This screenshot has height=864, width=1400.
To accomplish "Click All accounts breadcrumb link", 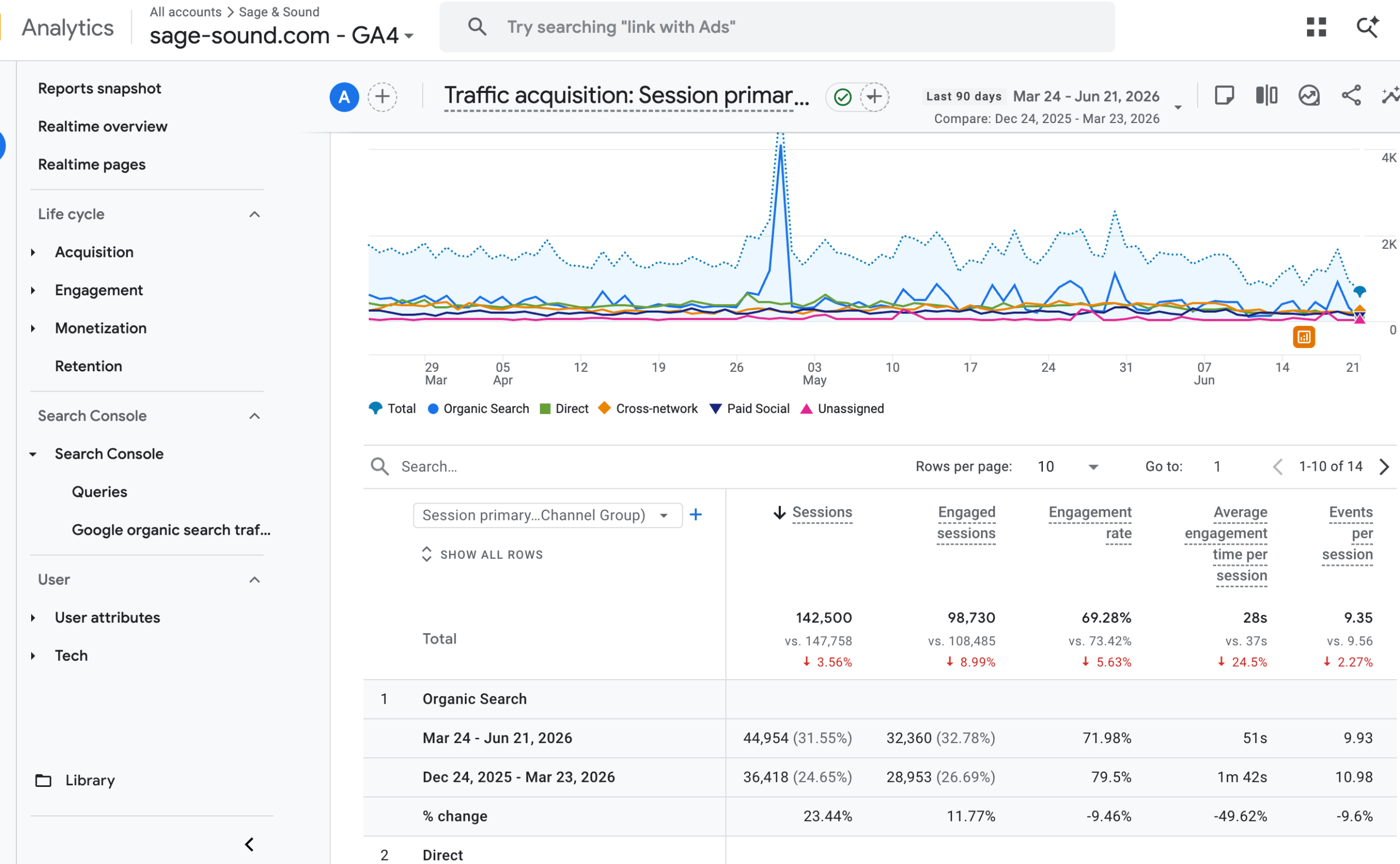I will [x=186, y=12].
